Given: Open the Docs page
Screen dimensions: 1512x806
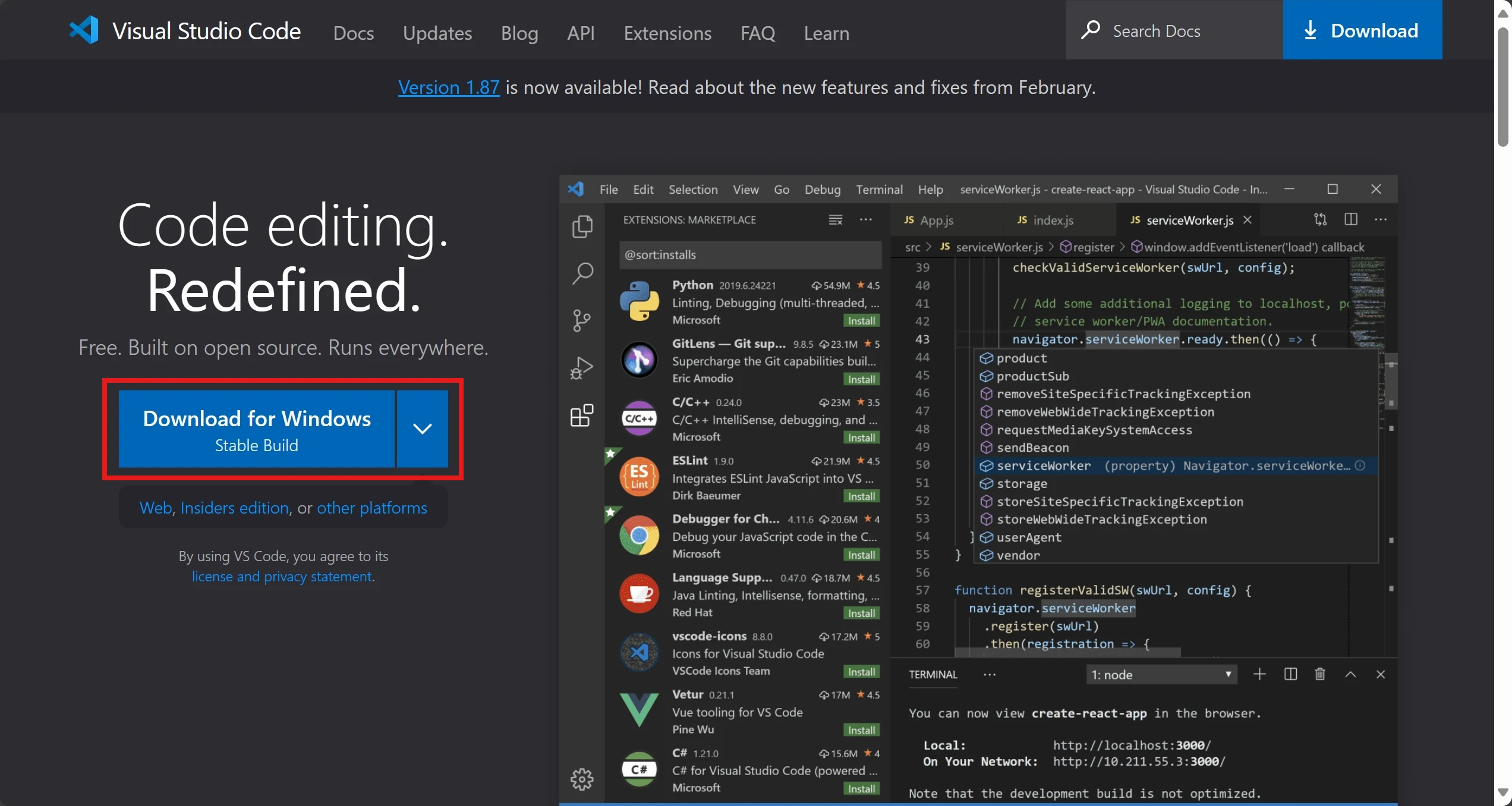Looking at the screenshot, I should tap(354, 33).
